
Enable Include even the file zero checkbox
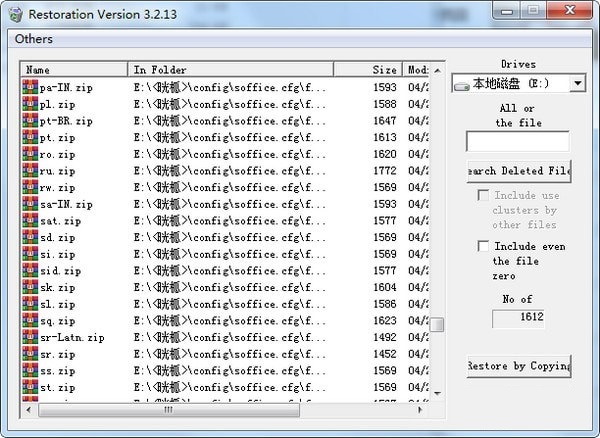point(484,246)
